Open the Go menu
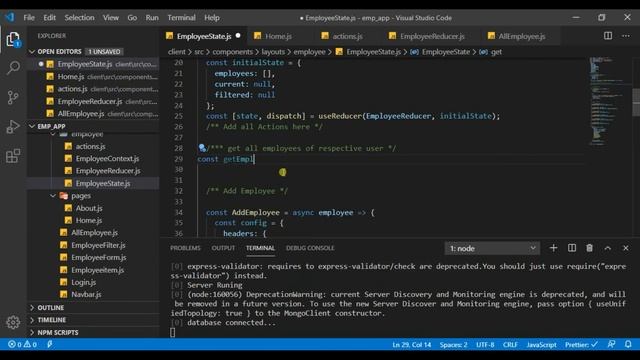 tap(132, 18)
